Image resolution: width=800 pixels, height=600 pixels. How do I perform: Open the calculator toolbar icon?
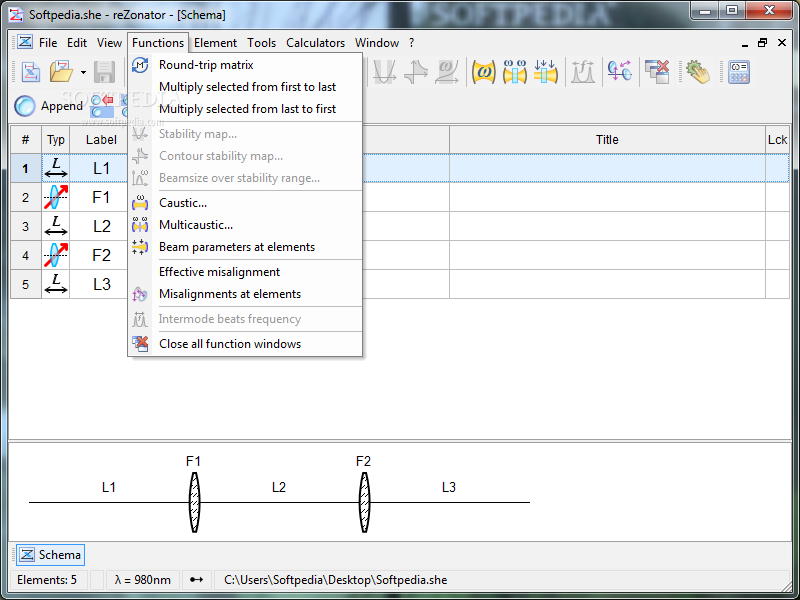tap(738, 72)
